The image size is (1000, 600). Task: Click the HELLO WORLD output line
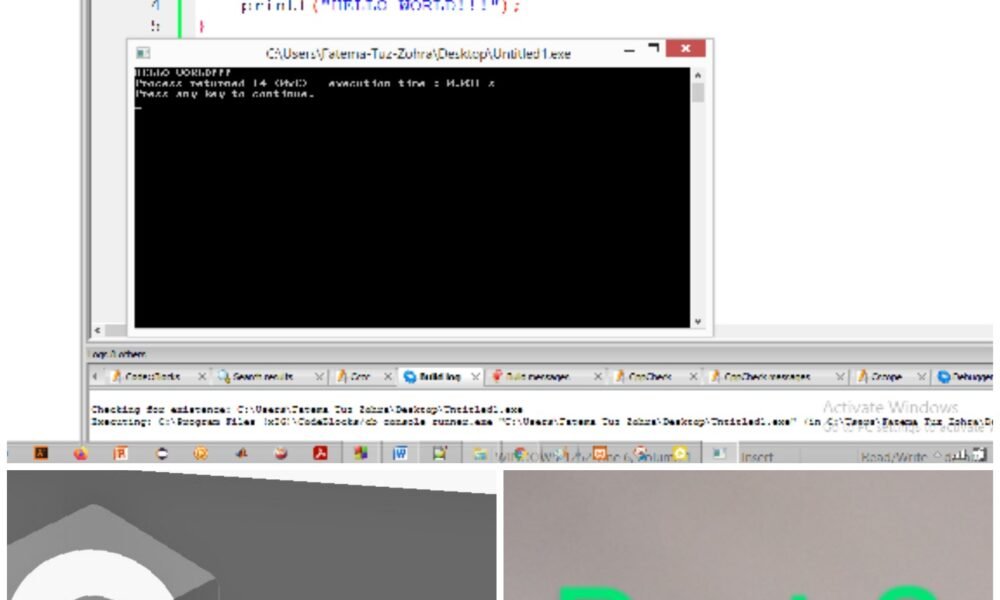183,73
